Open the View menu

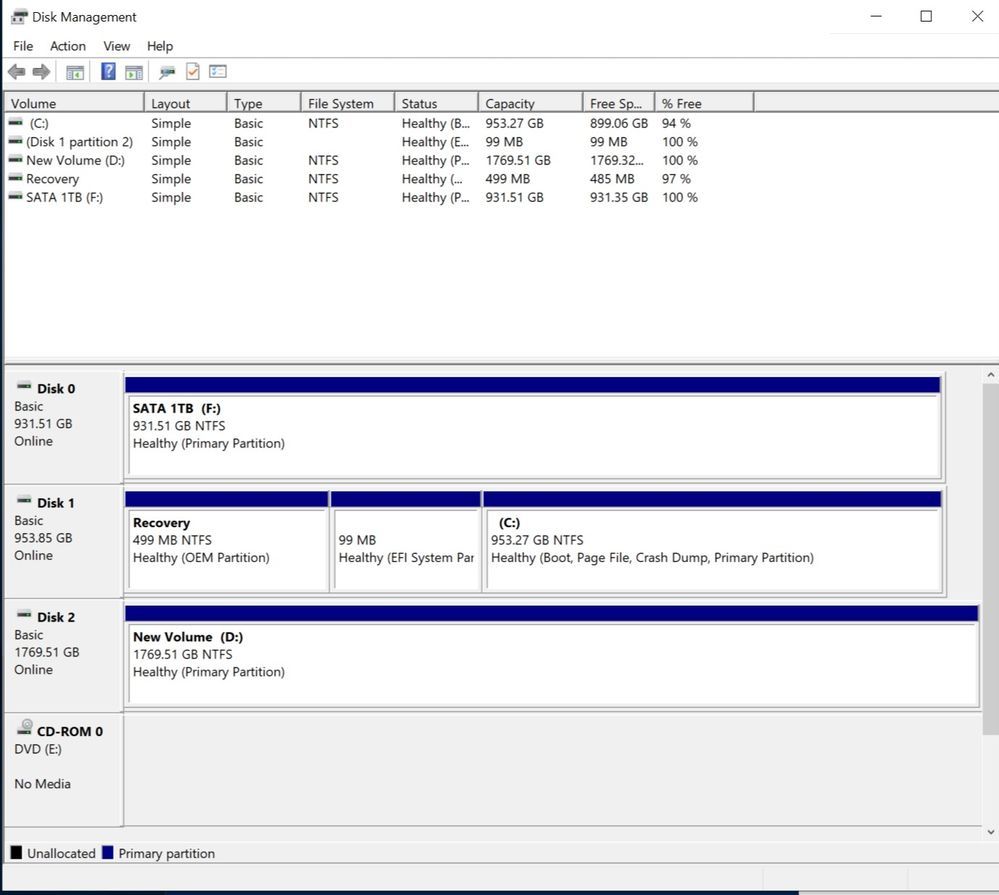[x=117, y=46]
